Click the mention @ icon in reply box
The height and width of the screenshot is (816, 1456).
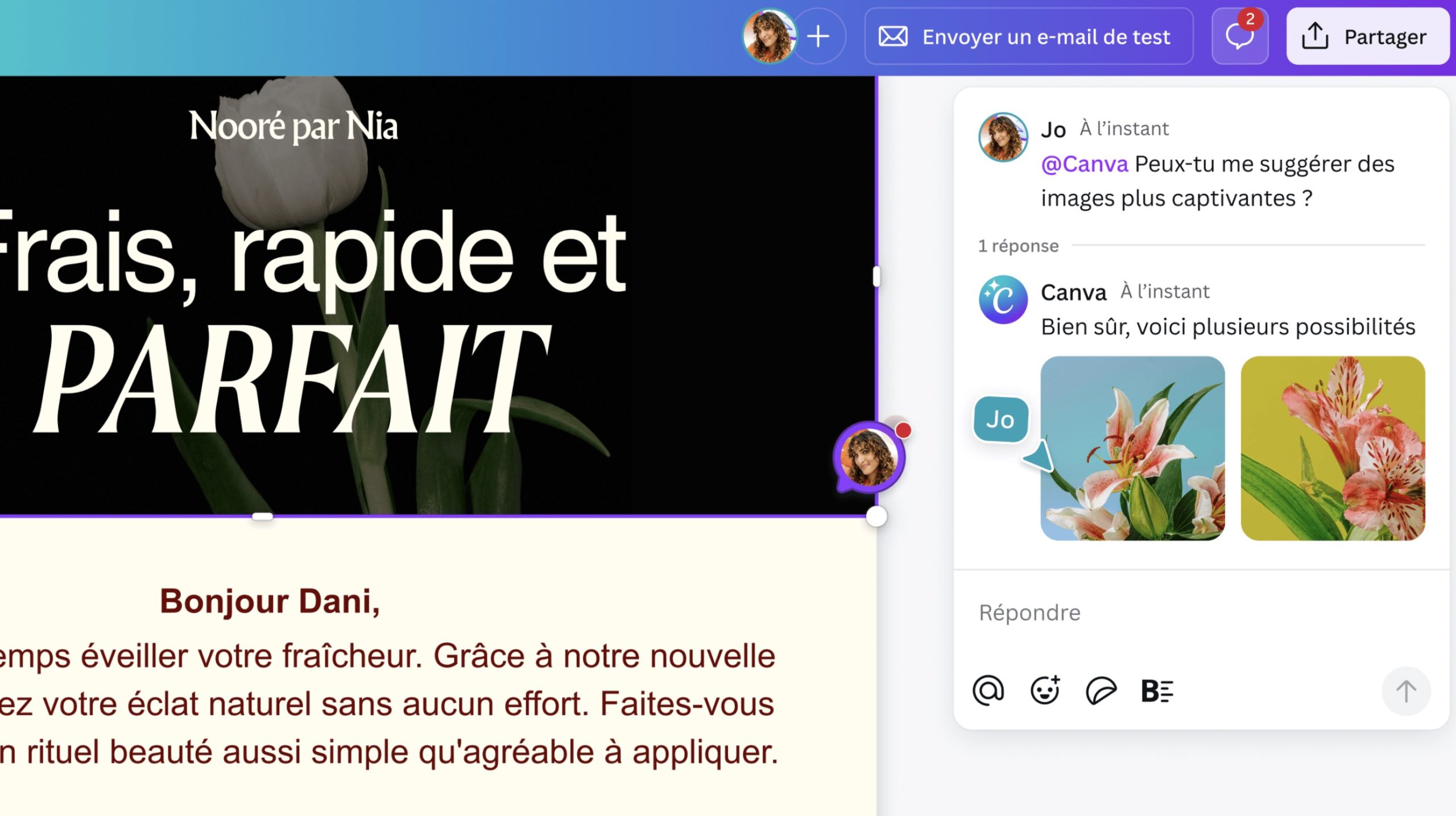pos(988,690)
